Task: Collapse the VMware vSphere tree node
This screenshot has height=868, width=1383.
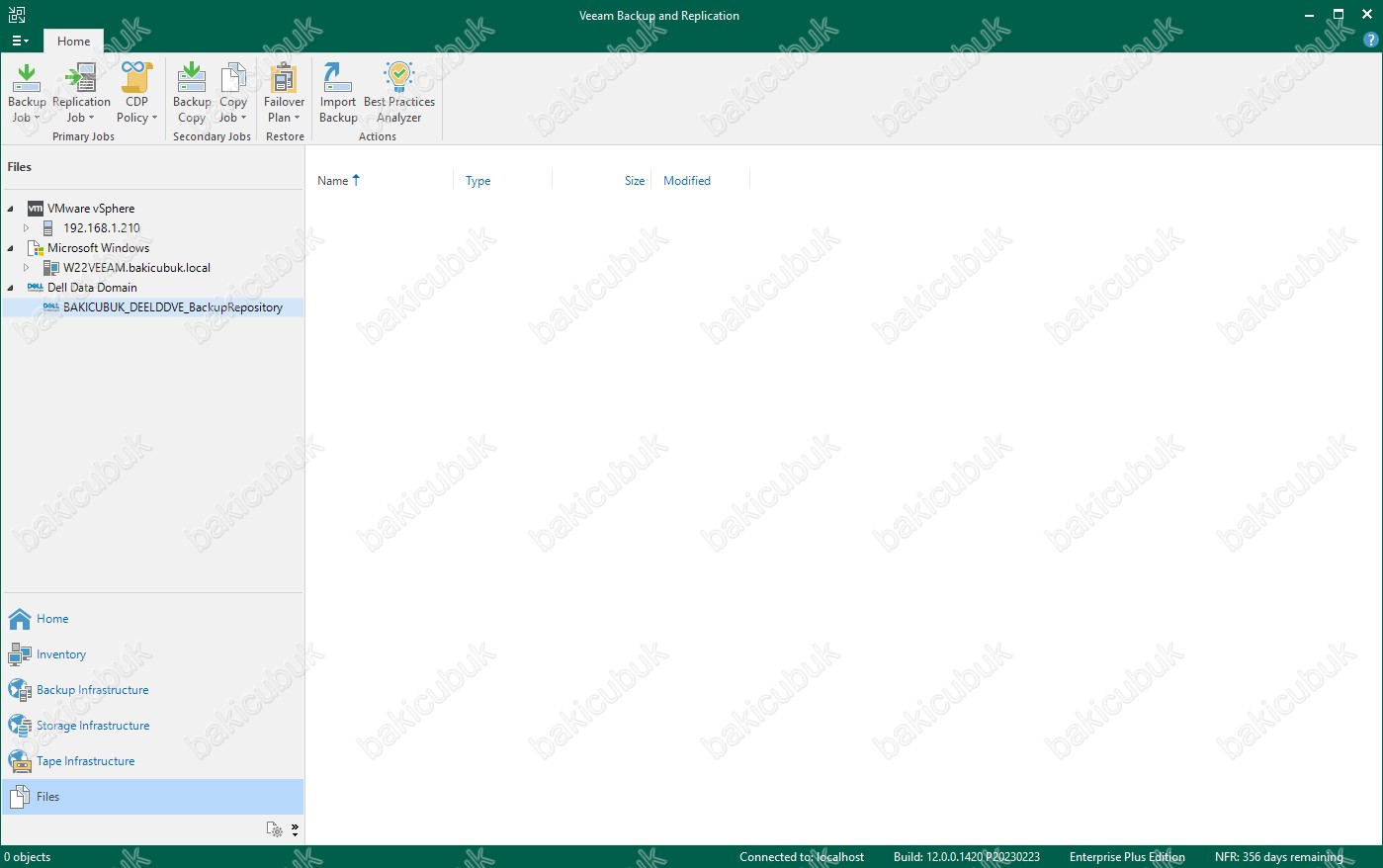Action: (x=11, y=209)
